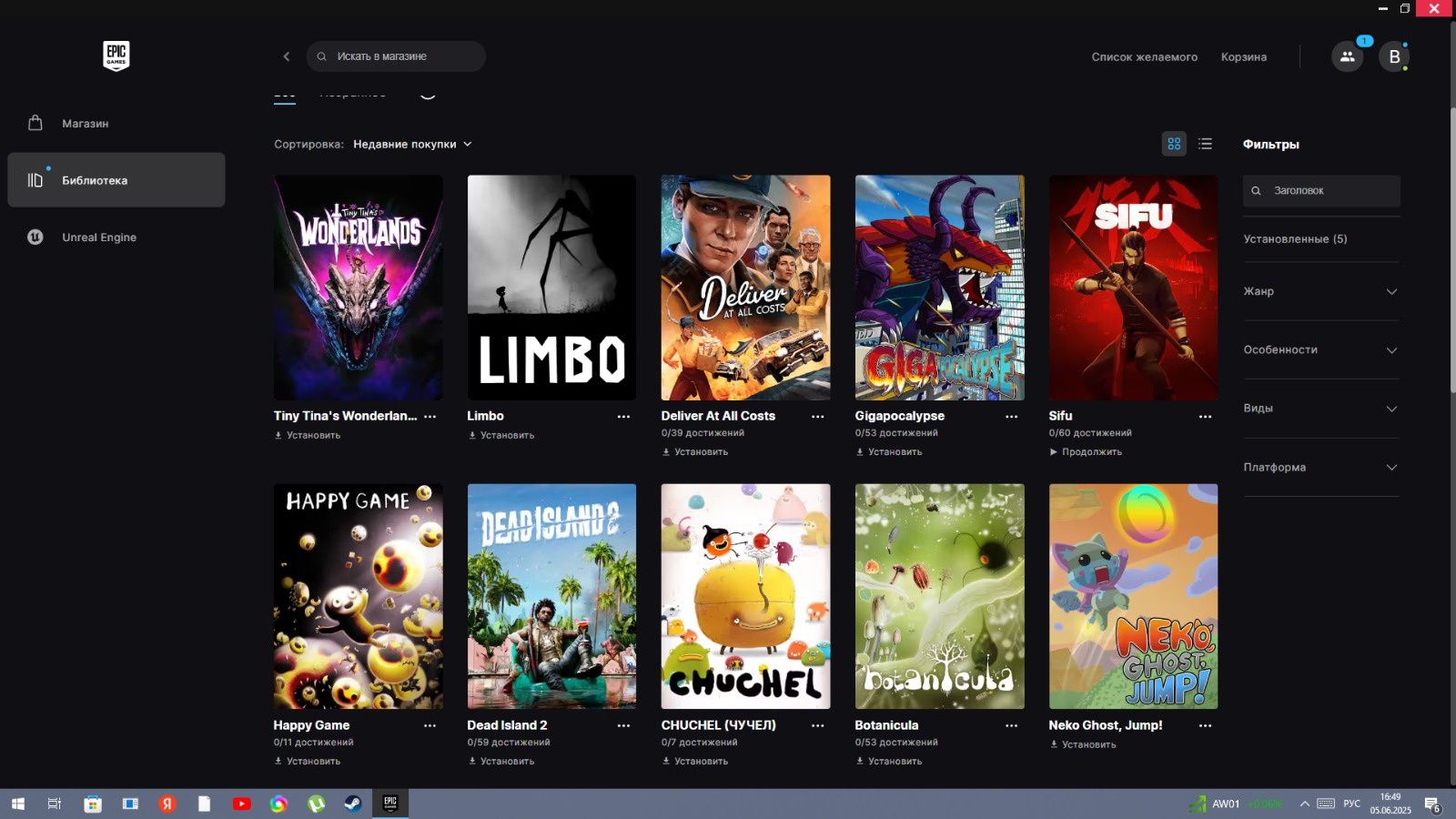Screen dimensions: 1456x819
Task: Show hidden system tray icons
Action: pos(1304,804)
